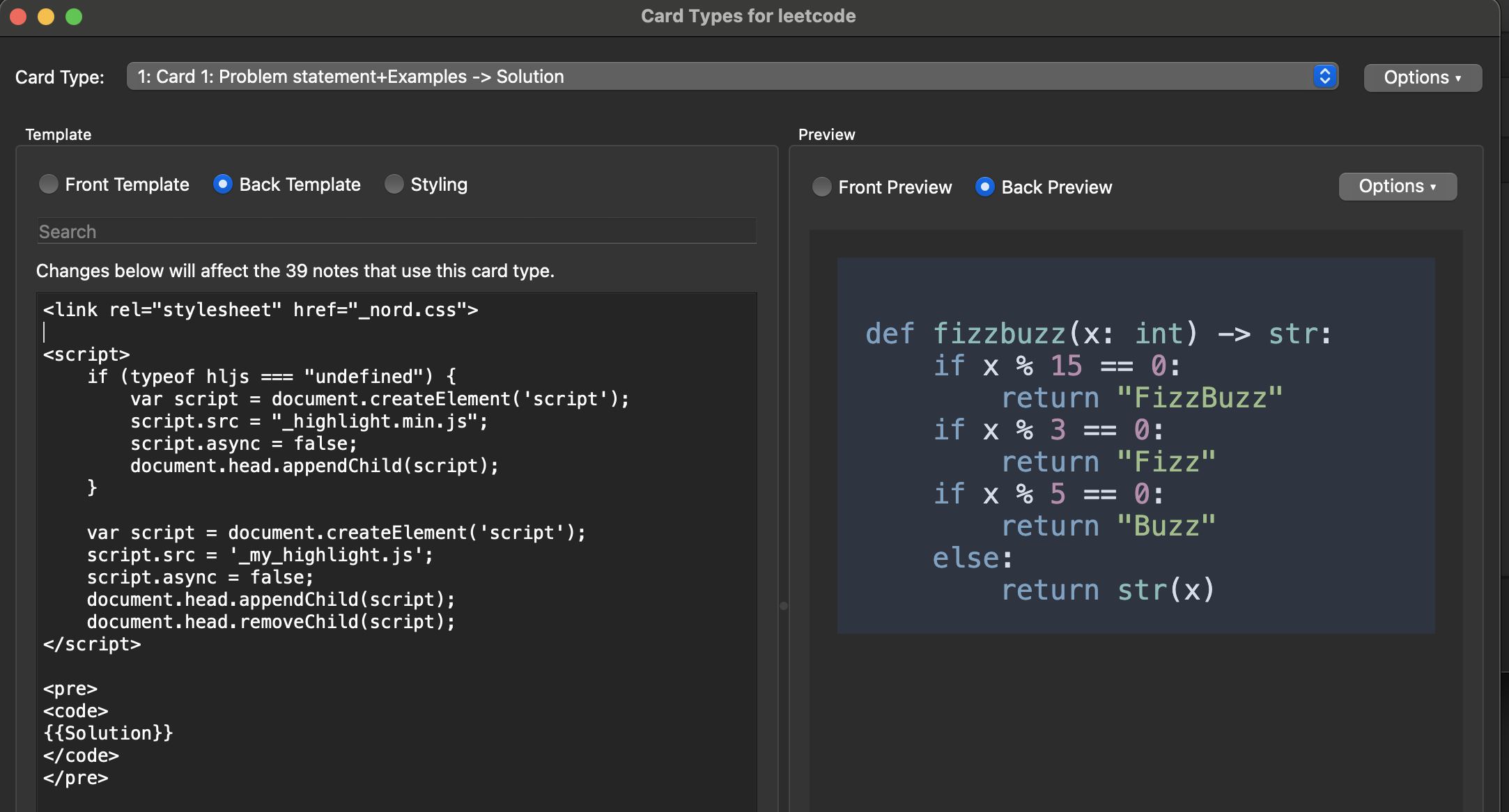This screenshot has width=1509, height=812.
Task: Switch to Back Preview mode
Action: point(985,186)
